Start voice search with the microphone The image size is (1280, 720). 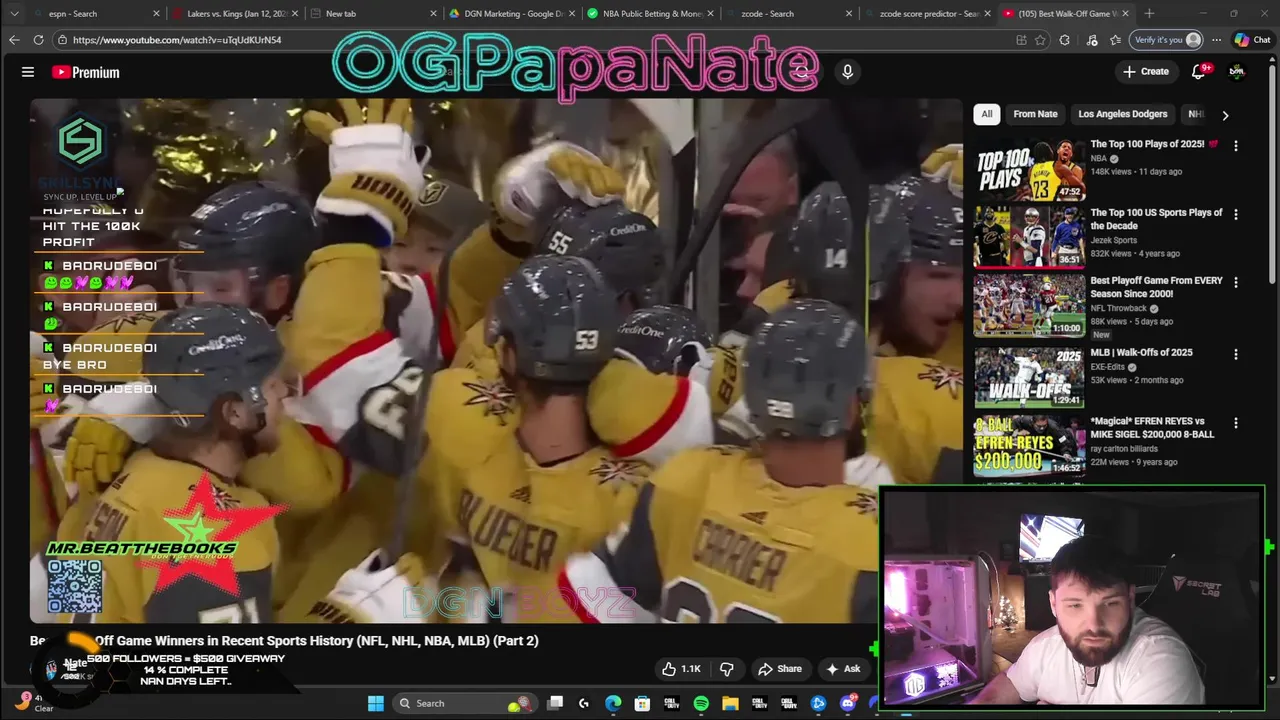tap(847, 72)
